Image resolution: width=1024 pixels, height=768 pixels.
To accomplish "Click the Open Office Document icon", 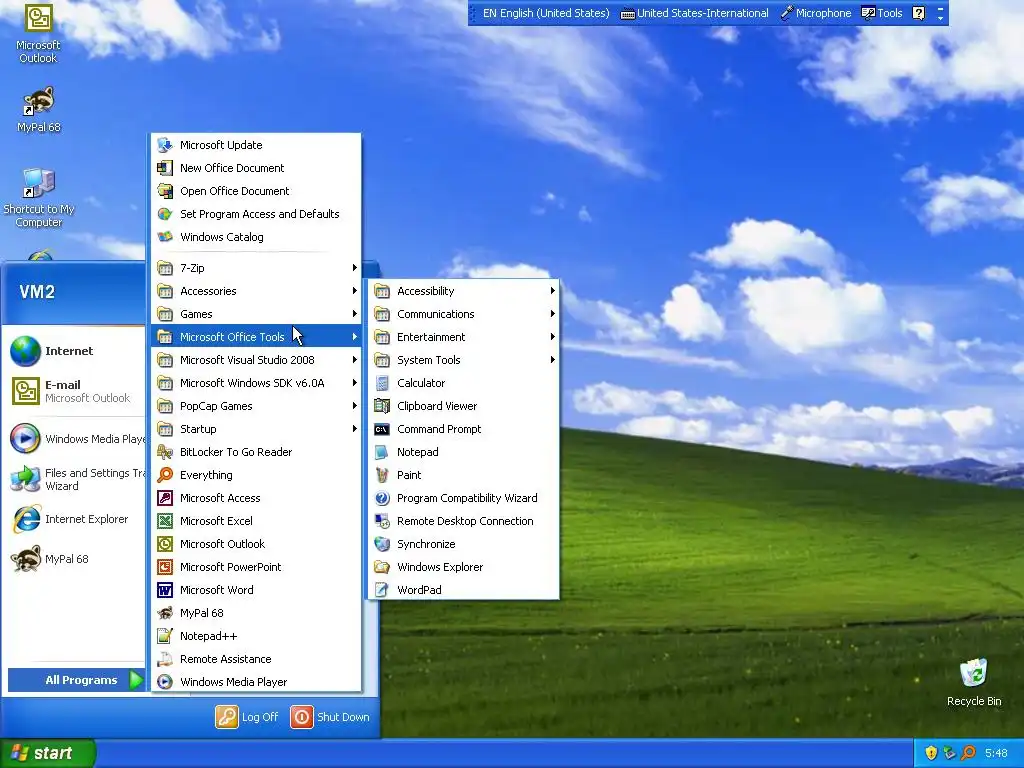I will (165, 191).
